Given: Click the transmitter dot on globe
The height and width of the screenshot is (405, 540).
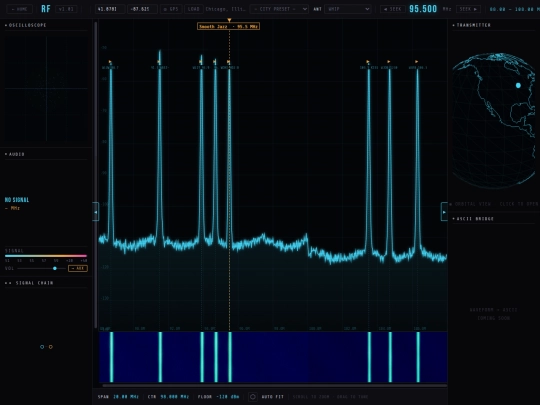Looking at the screenshot, I should (518, 85).
